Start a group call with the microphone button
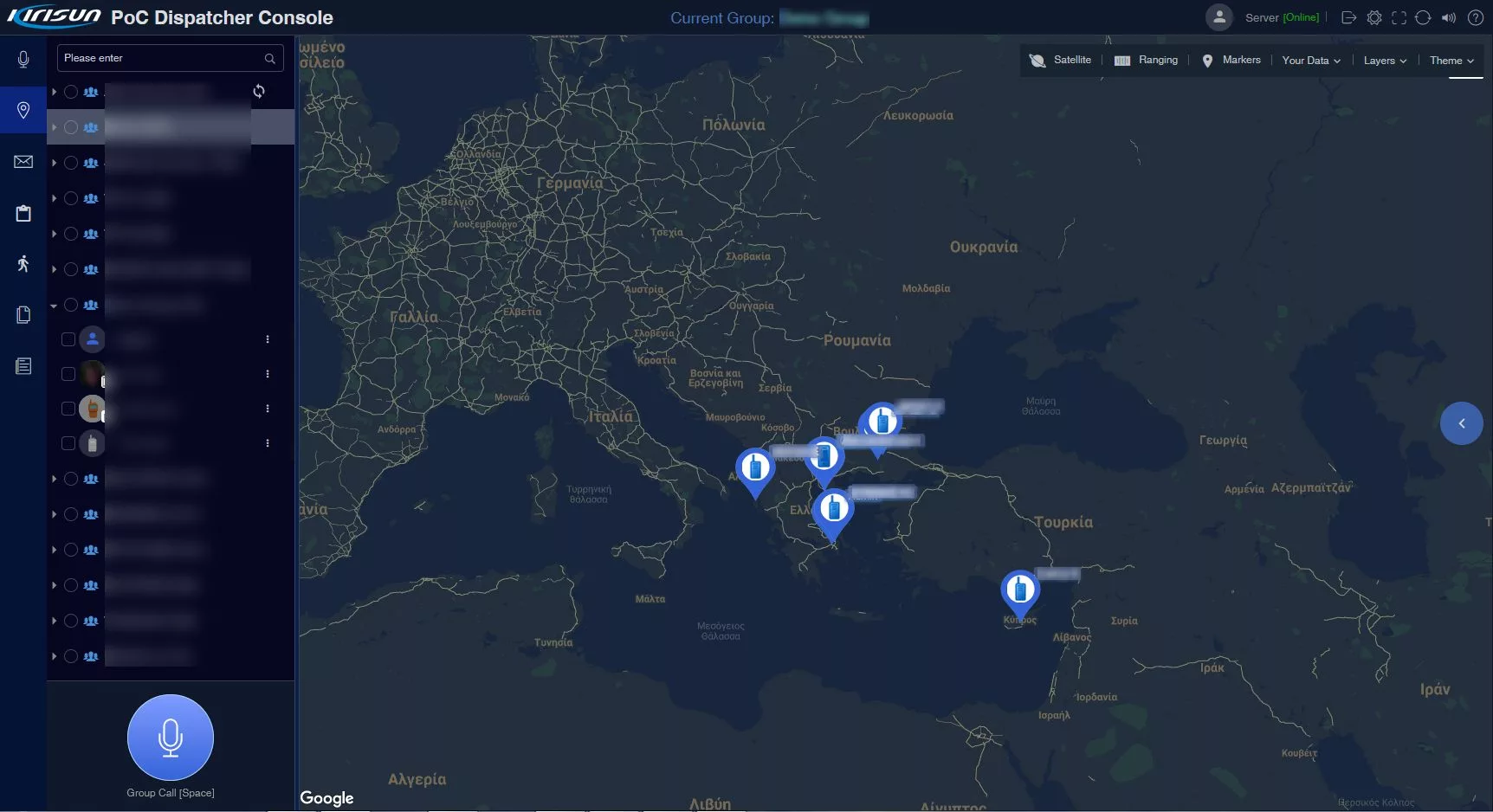This screenshot has height=812, width=1493. (x=171, y=738)
